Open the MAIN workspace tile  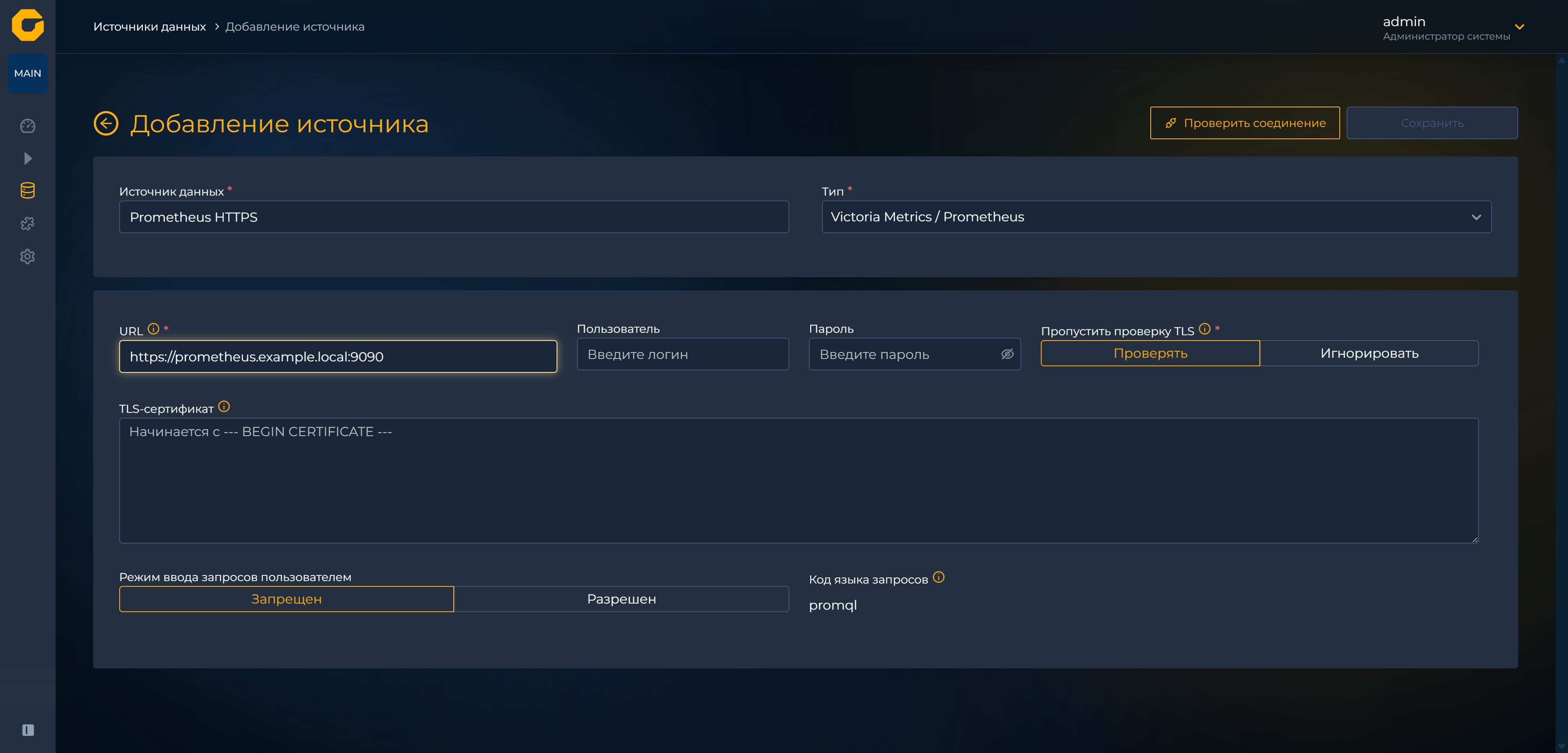[x=27, y=73]
